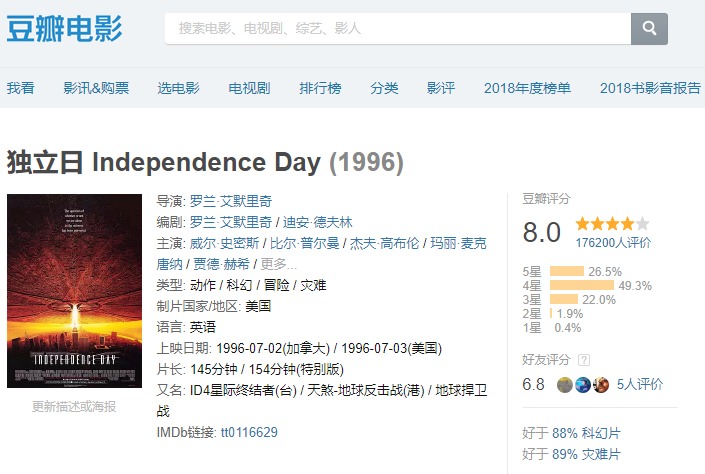Open the 5人评价 friends rating link

tap(640, 384)
